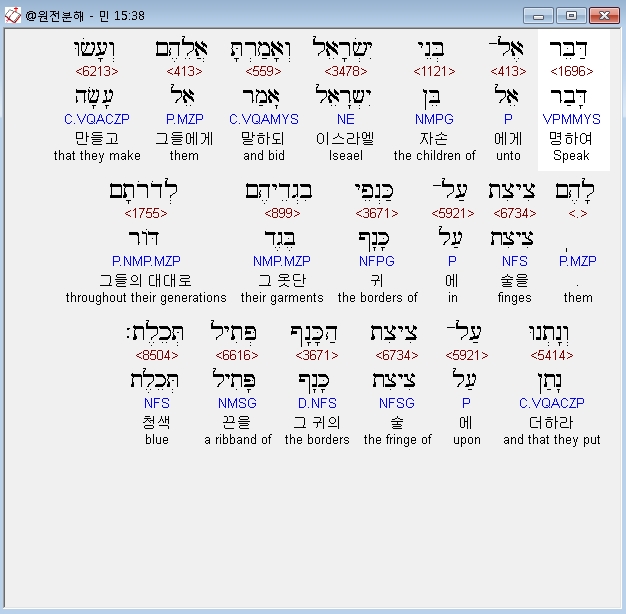Image resolution: width=626 pixels, height=614 pixels.
Task: Click the app icon in title bar
Action: [12, 16]
